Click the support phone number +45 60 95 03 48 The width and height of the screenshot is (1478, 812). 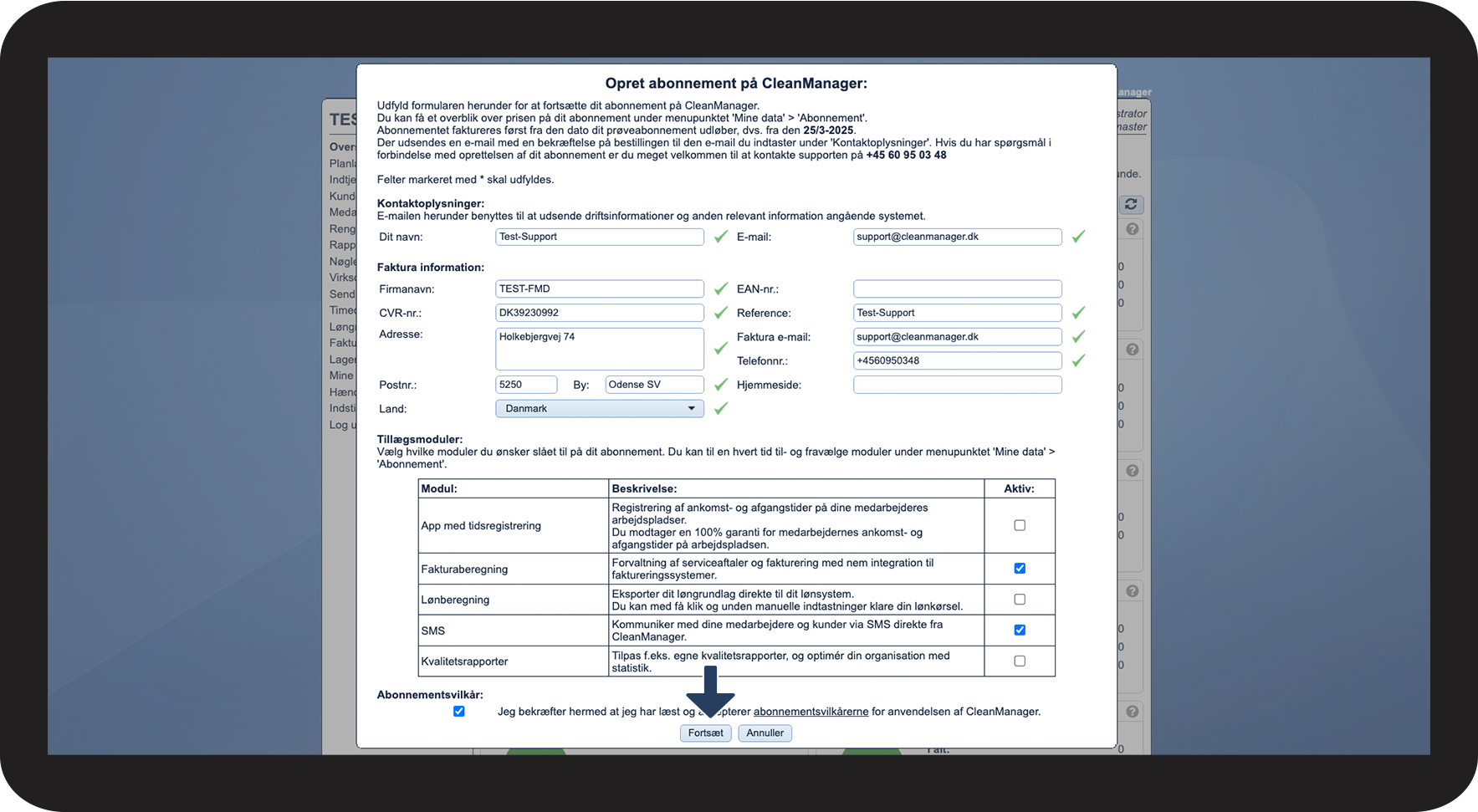click(x=907, y=155)
